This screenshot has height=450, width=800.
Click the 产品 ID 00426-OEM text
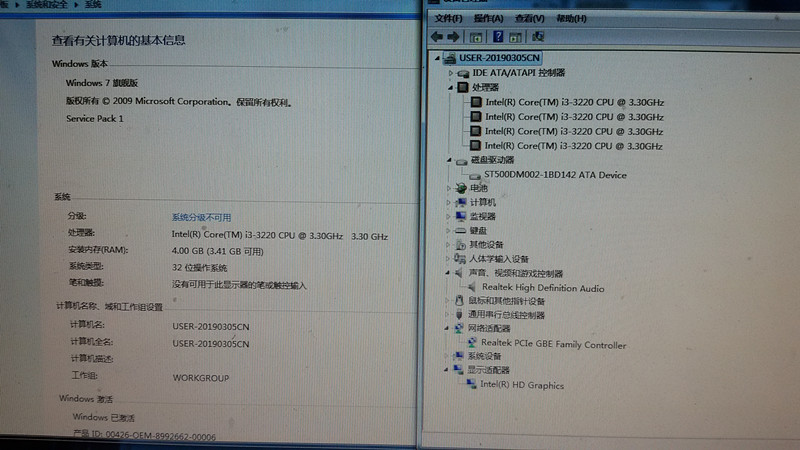click(144, 436)
